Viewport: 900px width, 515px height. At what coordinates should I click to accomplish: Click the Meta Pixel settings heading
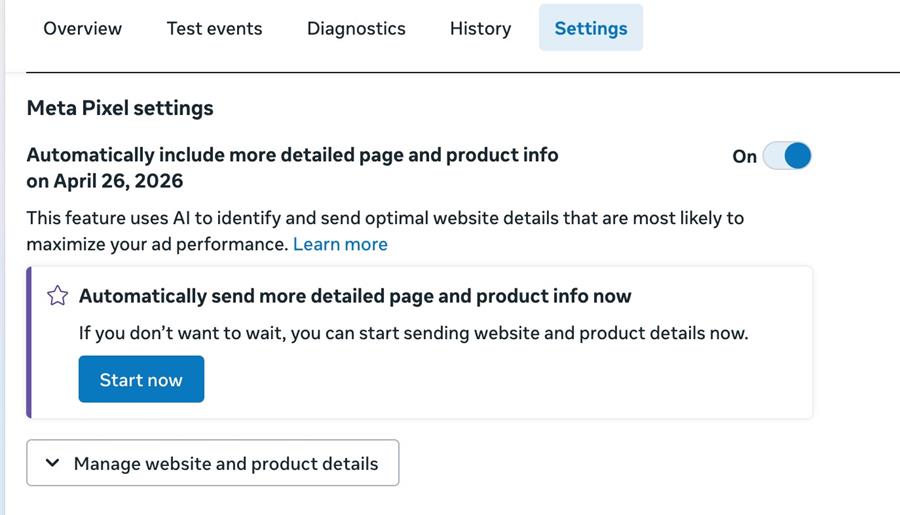click(120, 108)
